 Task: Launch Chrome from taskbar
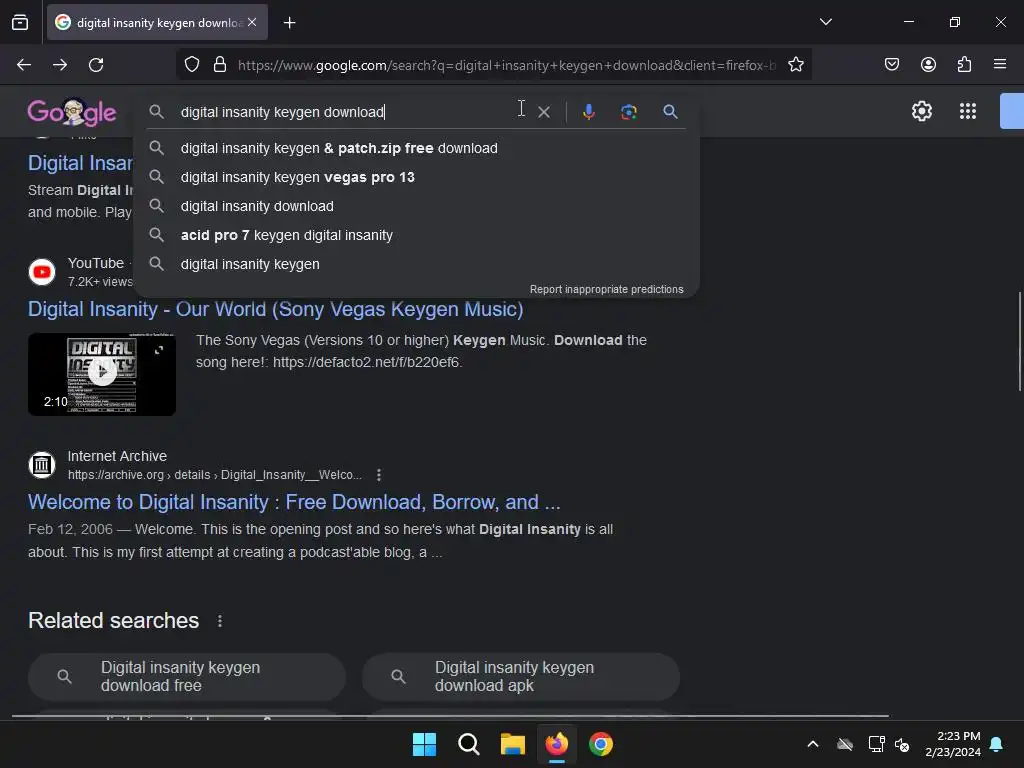601,744
